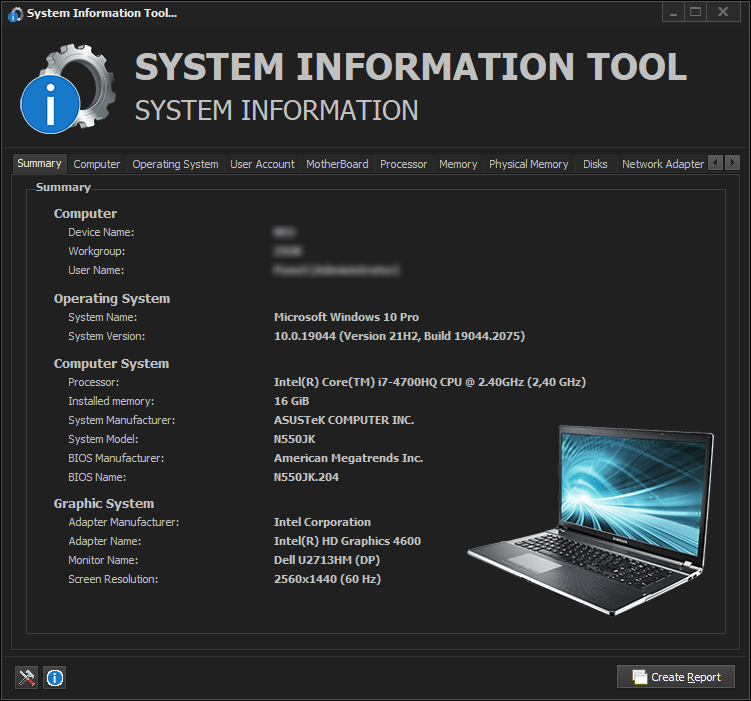The width and height of the screenshot is (751, 701).
Task: Click the BIOS Manufacturer label
Action: 116,458
